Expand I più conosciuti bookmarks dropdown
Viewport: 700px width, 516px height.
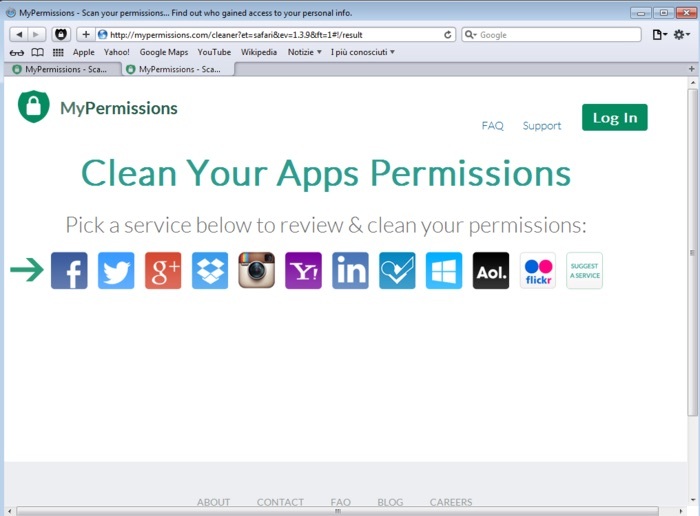[362, 52]
